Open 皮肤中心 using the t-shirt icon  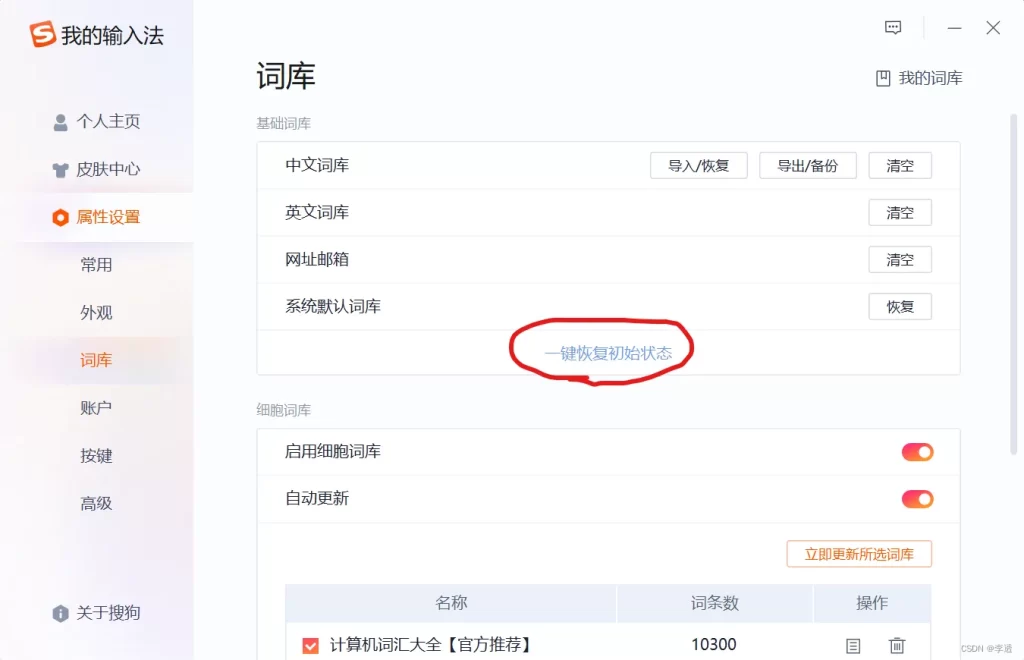[x=60, y=170]
